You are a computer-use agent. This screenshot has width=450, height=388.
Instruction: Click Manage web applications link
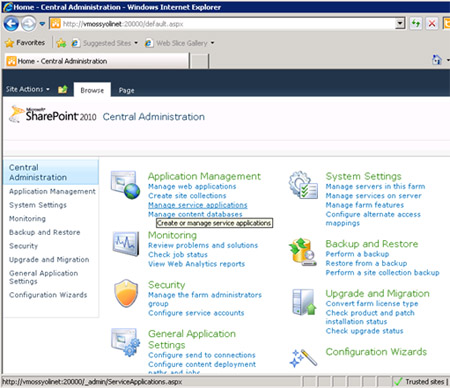[192, 187]
